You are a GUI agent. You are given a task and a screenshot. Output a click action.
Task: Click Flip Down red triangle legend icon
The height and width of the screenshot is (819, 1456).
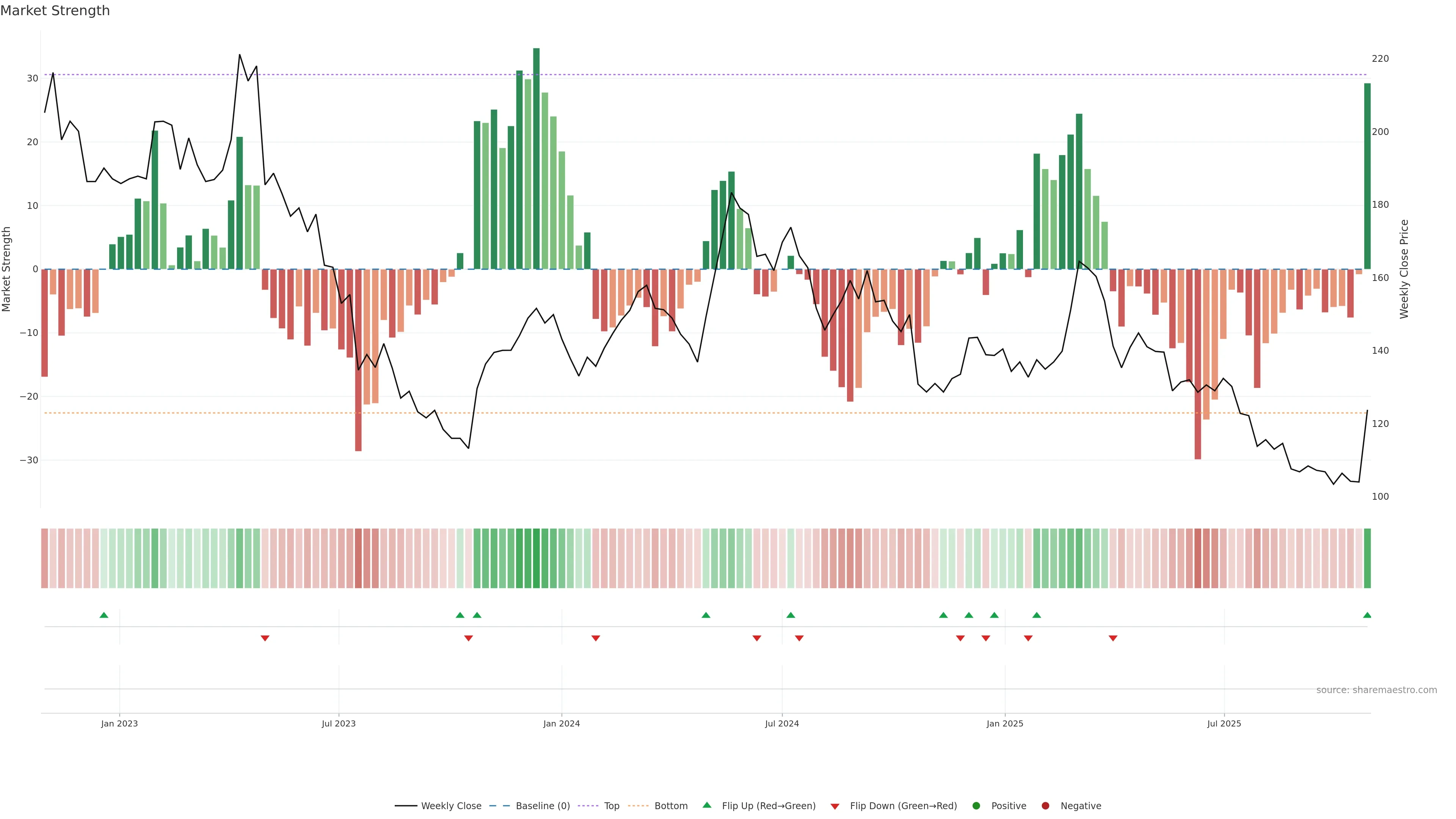pyautogui.click(x=835, y=806)
